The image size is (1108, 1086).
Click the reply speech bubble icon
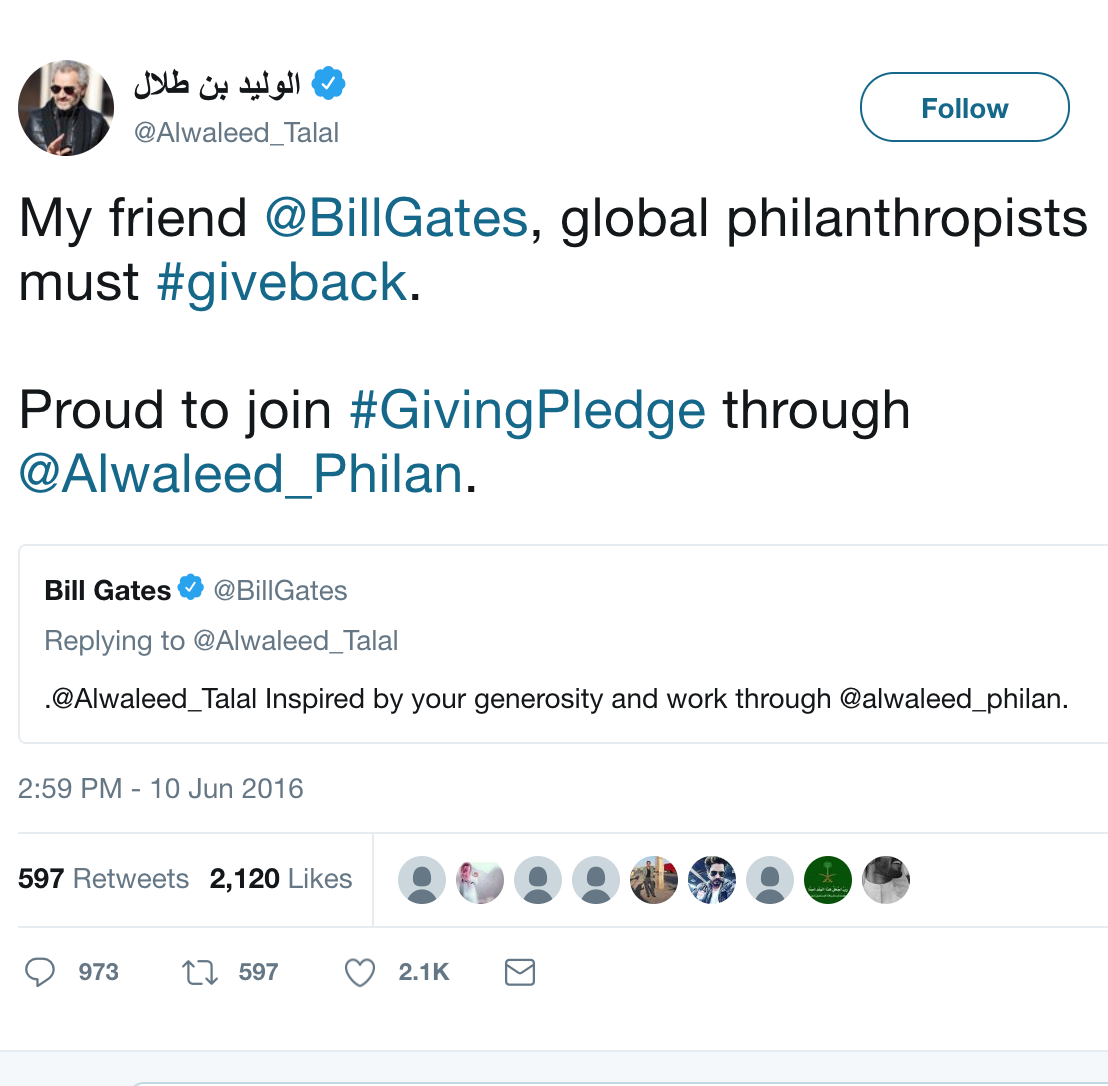coord(40,972)
